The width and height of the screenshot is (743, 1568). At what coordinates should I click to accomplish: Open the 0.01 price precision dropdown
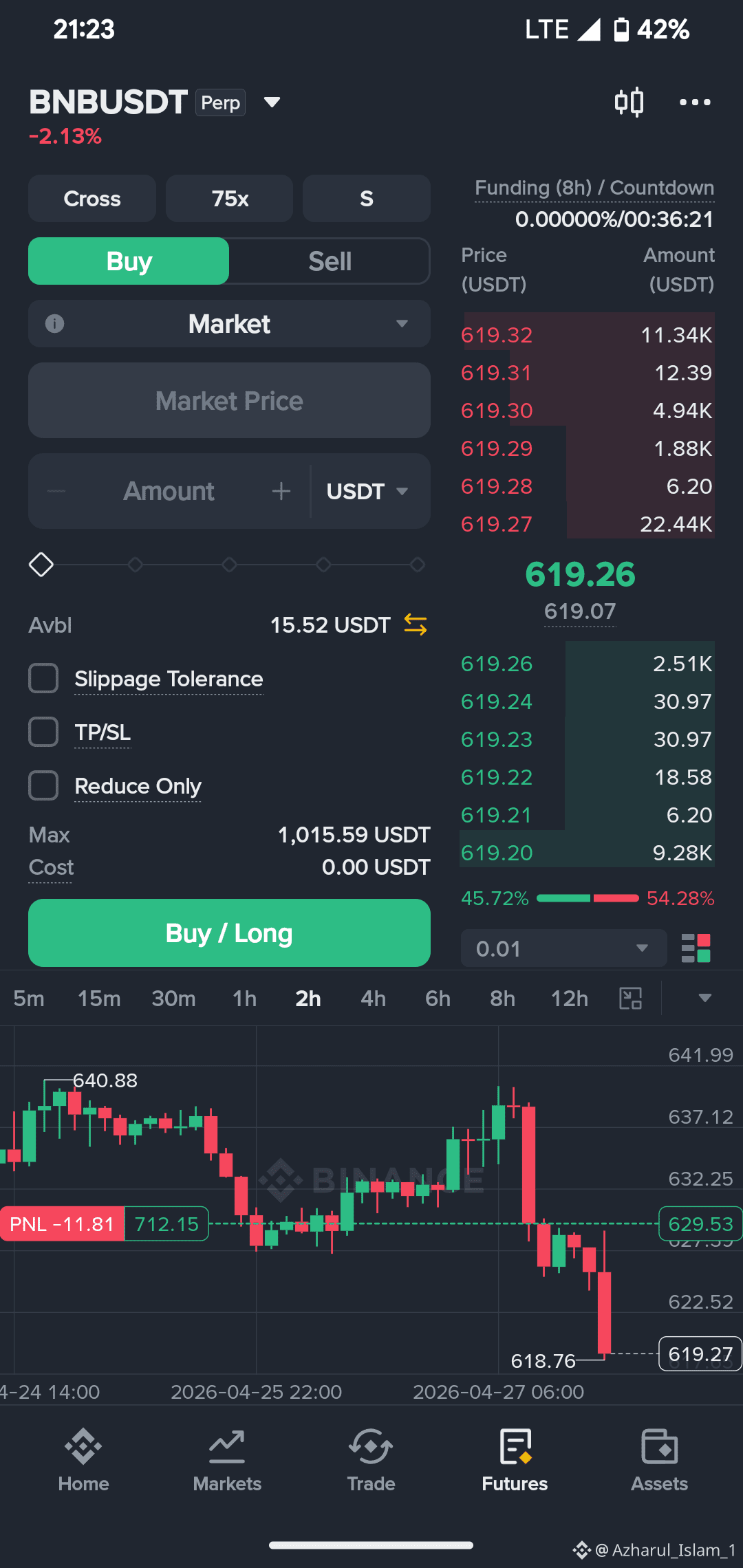563,948
